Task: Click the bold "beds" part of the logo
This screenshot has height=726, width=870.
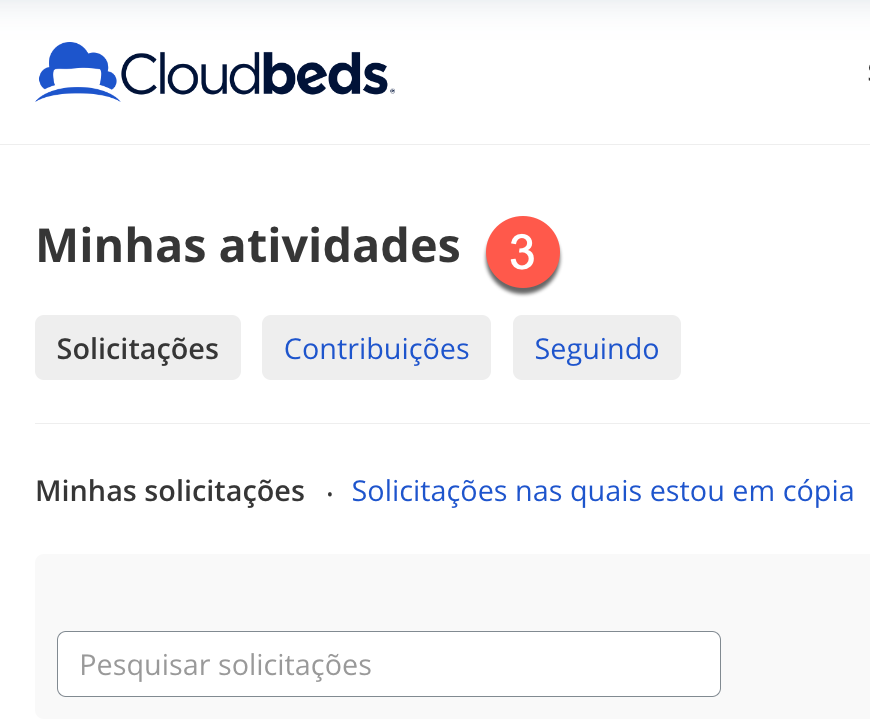Action: pyautogui.click(x=326, y=74)
